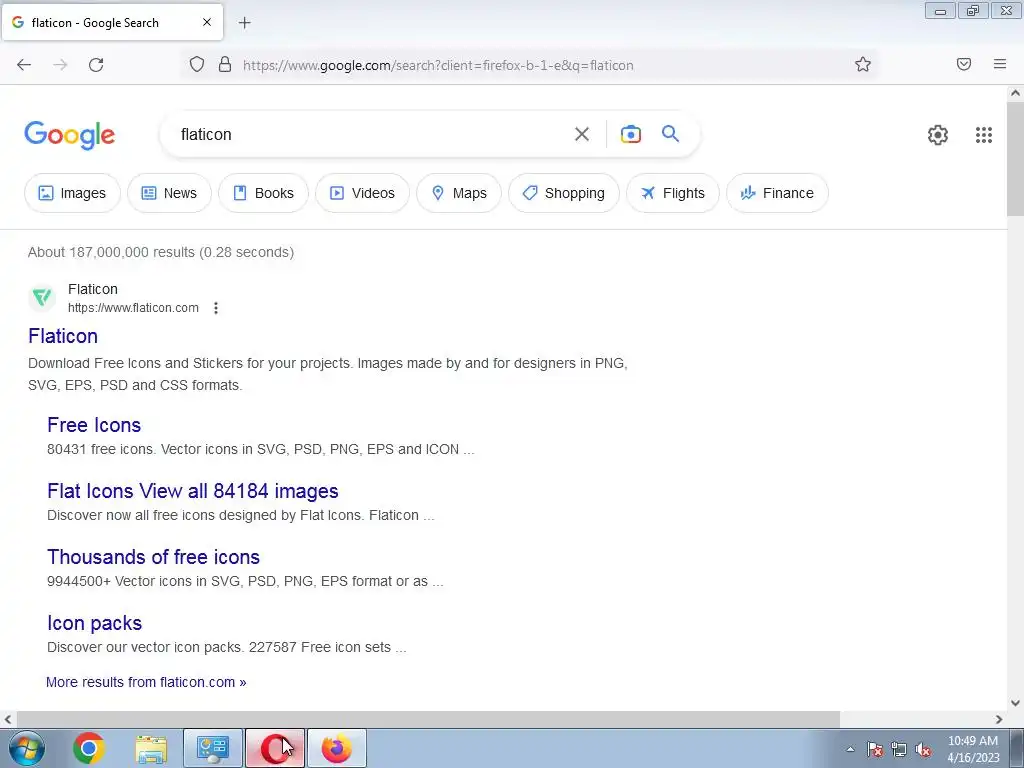Open the Icon packs sitelink
The width and height of the screenshot is (1024, 768).
pyautogui.click(x=95, y=623)
